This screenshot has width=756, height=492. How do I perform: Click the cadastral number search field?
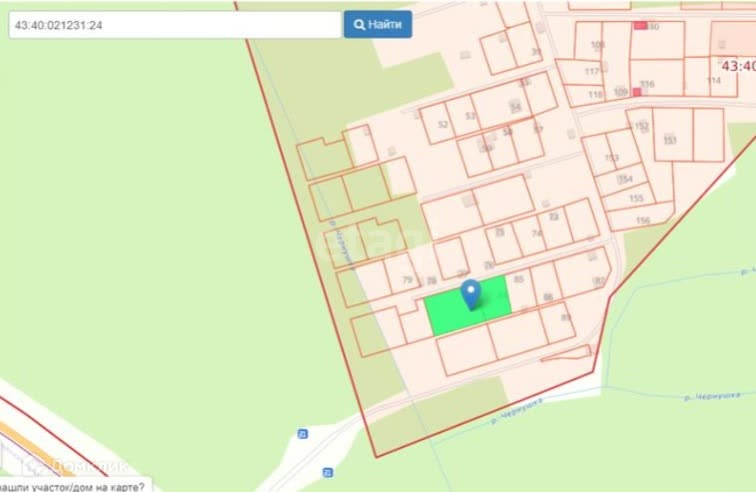click(x=175, y=25)
